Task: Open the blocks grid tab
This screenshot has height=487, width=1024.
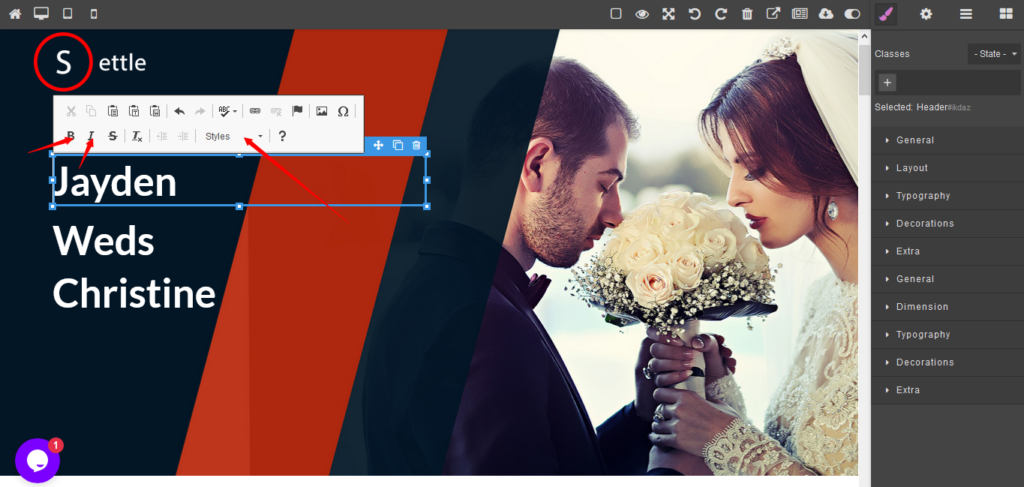Action: tap(1005, 14)
